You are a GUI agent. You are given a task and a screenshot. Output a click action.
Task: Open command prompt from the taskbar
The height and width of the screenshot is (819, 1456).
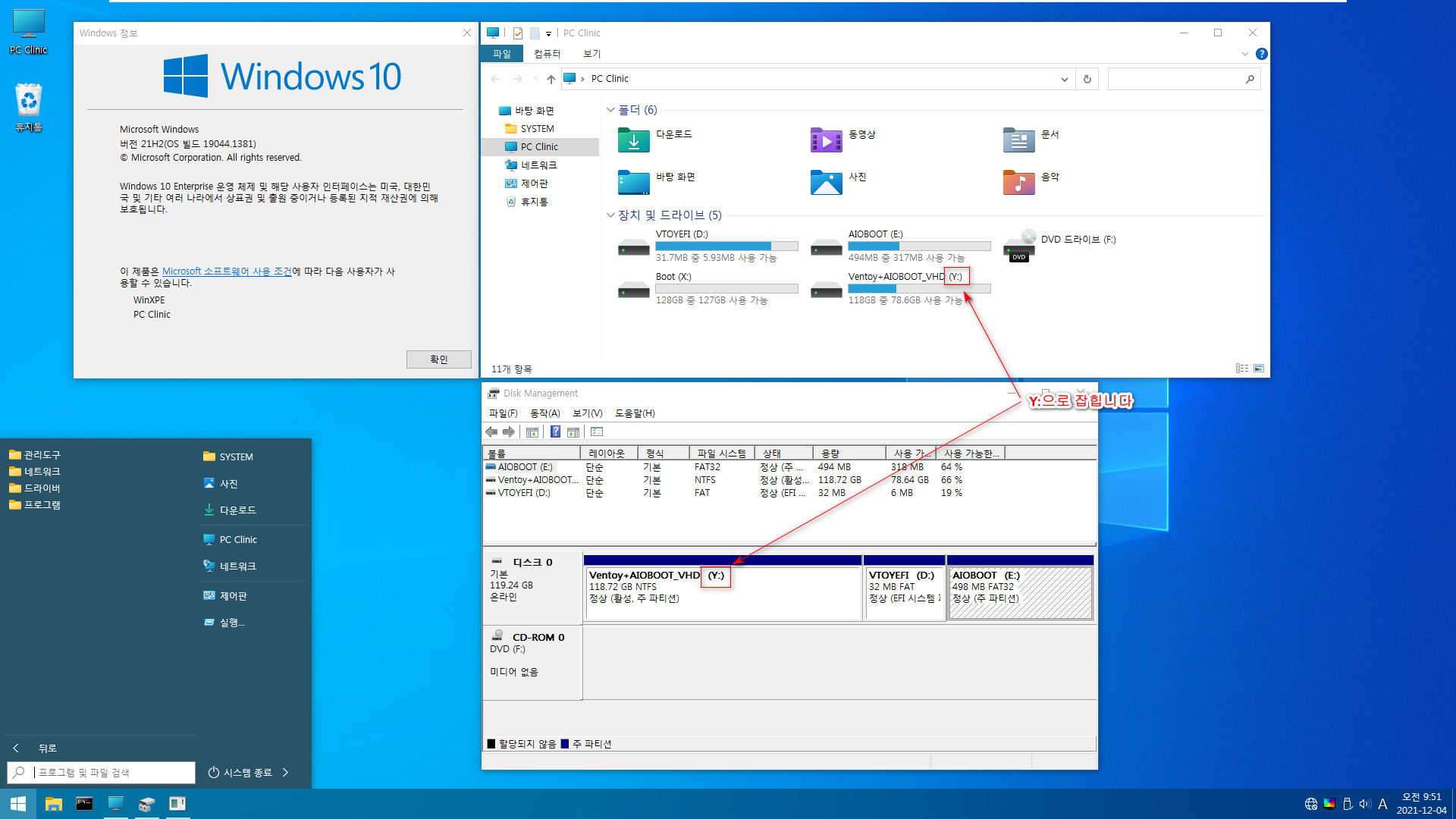pos(84,804)
